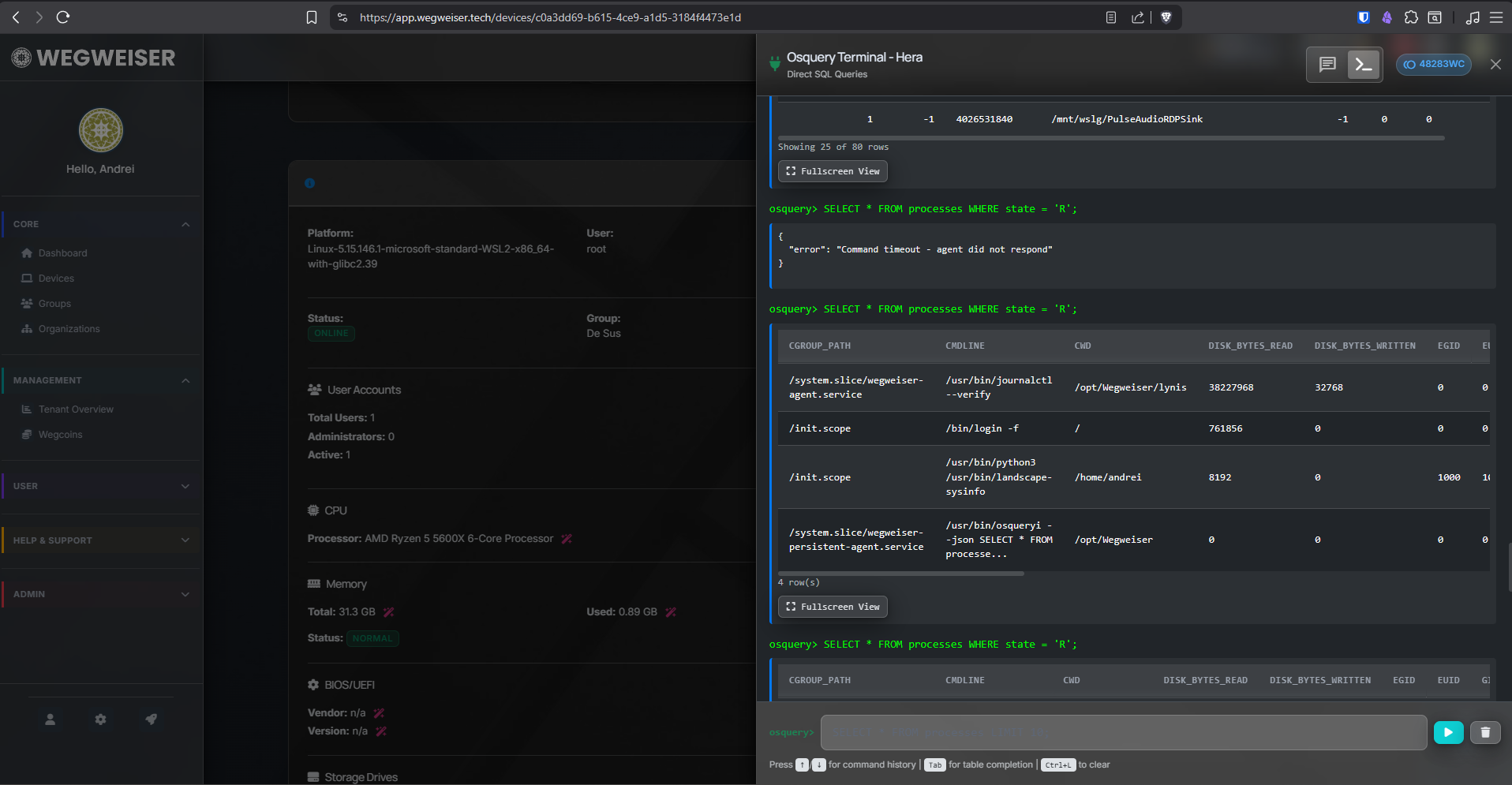Viewport: 1512px width, 785px height.
Task: Expand the ADMIN sidebar section
Action: tap(185, 594)
